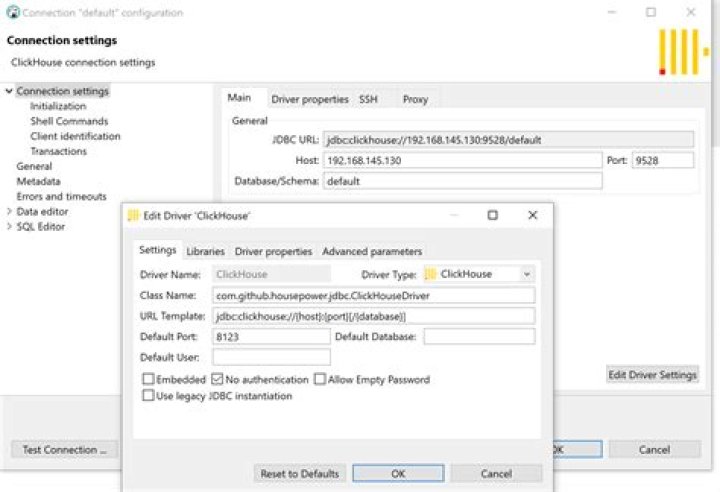Viewport: 720px width, 492px height.
Task: Select the Main tab in connection settings
Action: tap(239, 97)
